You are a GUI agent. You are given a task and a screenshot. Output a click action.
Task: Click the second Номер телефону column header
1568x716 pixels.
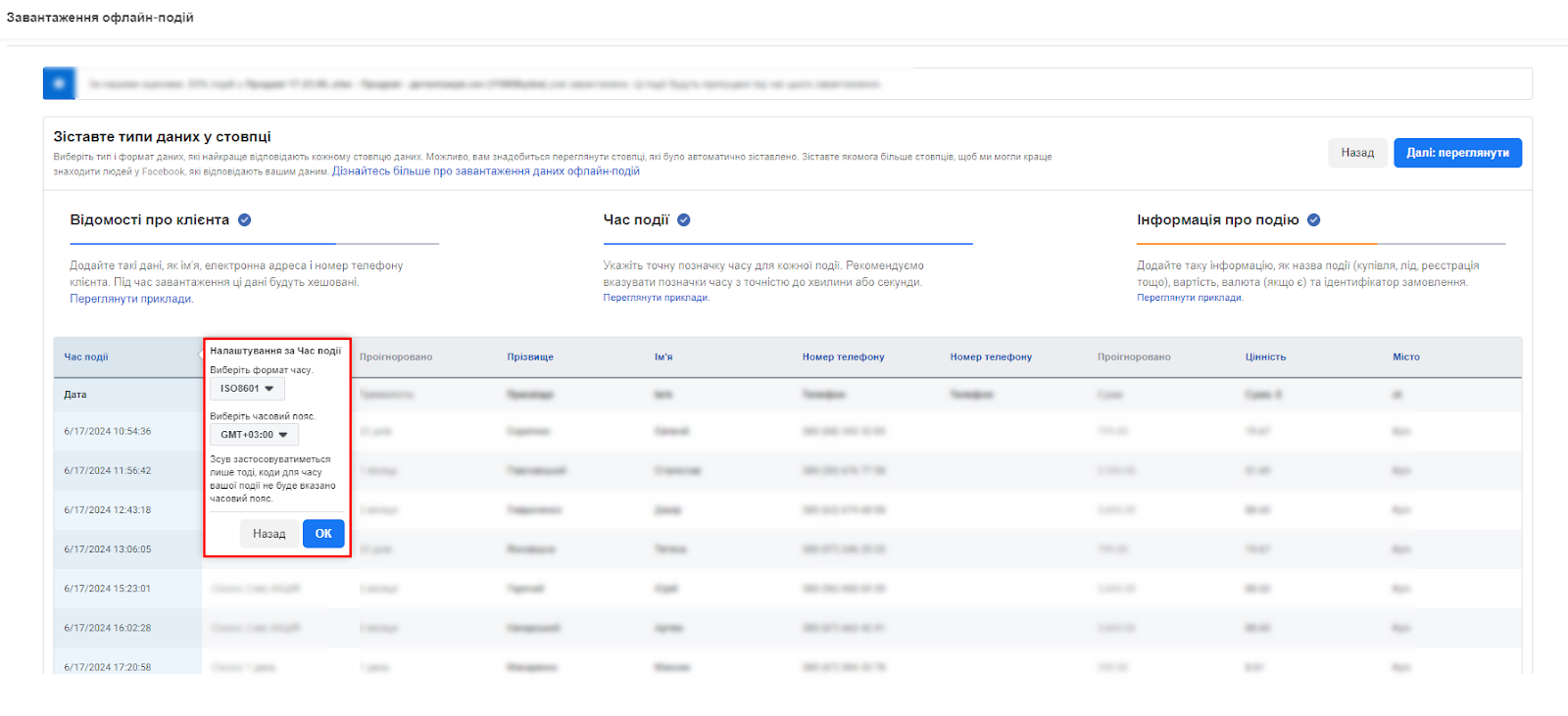click(x=991, y=358)
